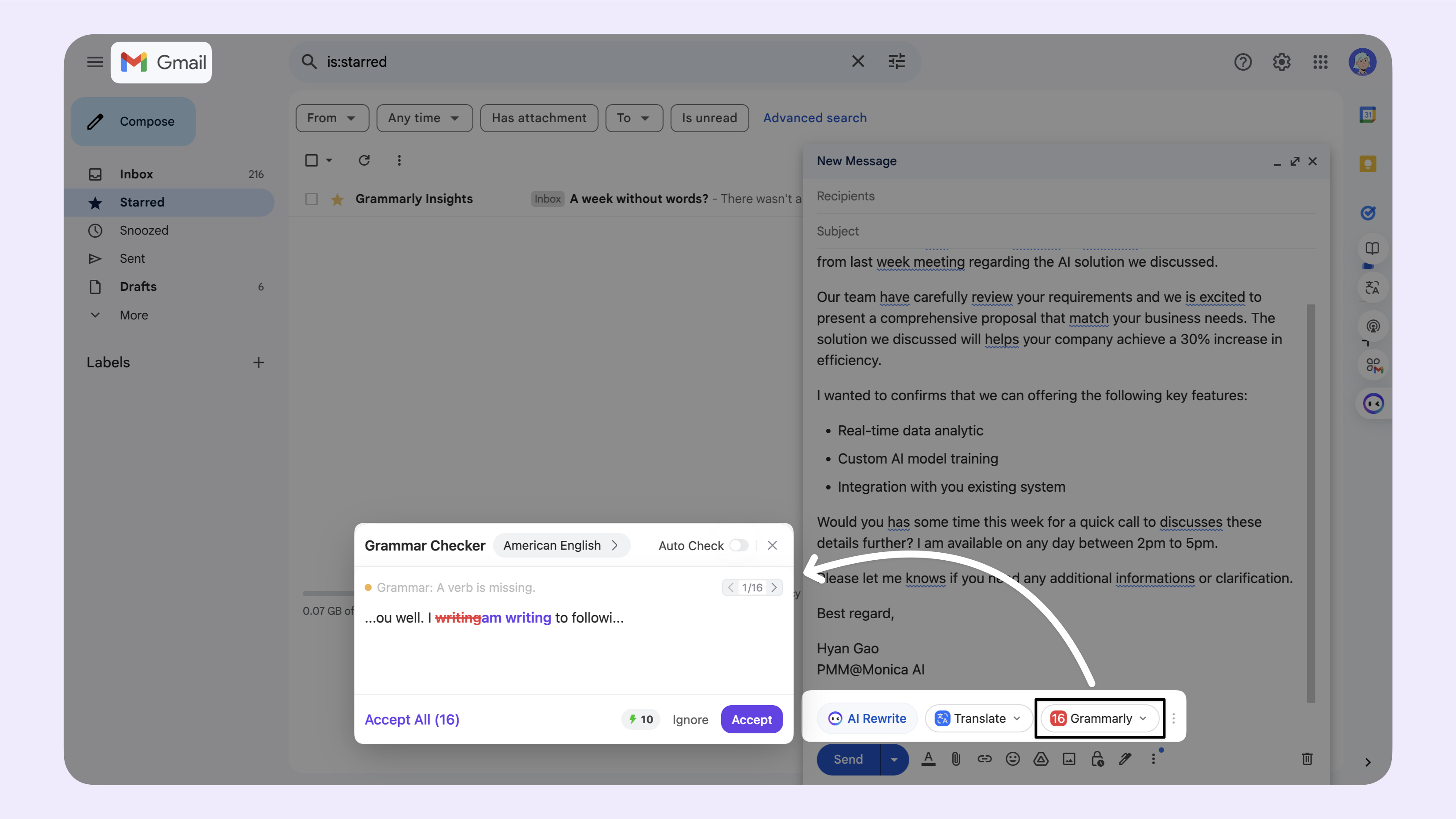
Task: Insert link in compose toolbar
Action: click(984, 759)
